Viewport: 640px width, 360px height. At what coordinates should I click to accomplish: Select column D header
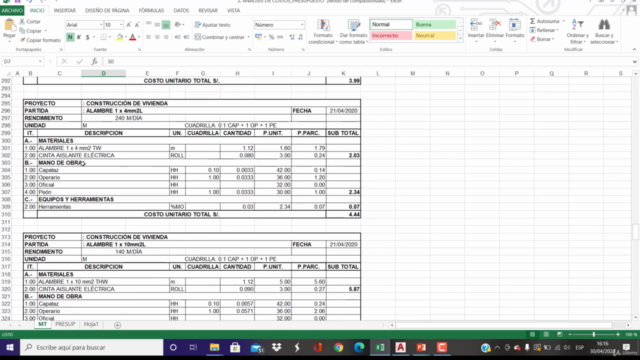click(103, 73)
